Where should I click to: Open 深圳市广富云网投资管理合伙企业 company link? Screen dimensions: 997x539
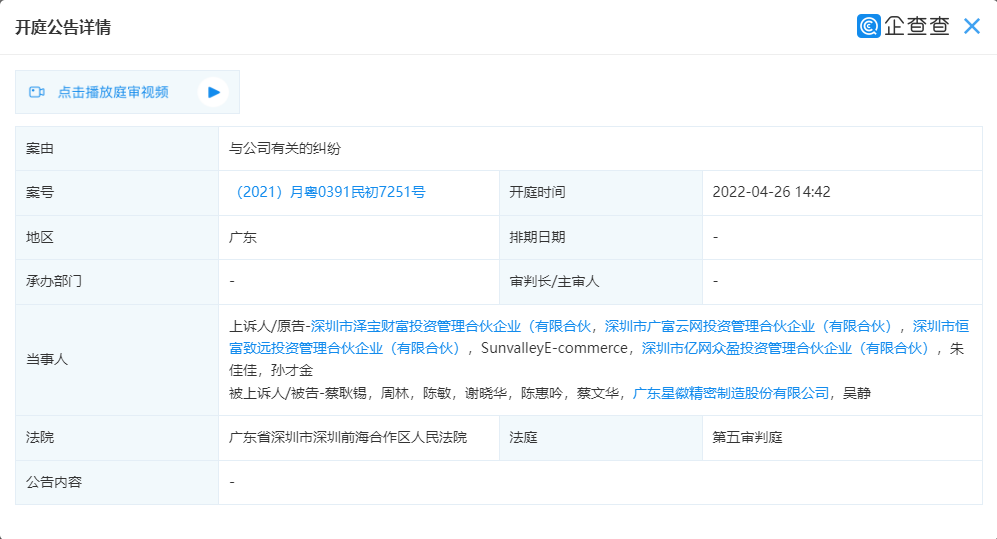748,326
